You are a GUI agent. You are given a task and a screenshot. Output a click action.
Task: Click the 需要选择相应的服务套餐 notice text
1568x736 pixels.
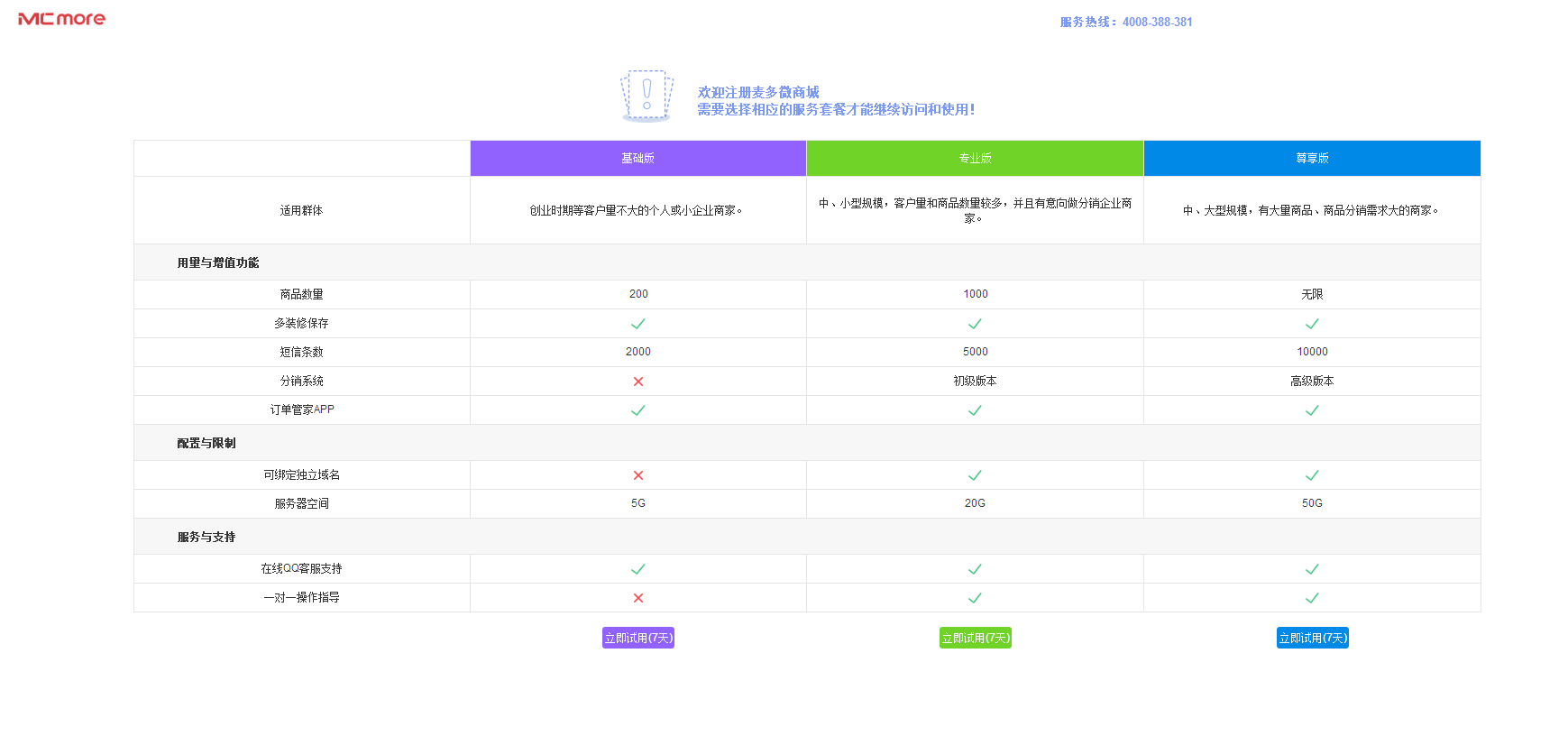(x=836, y=109)
